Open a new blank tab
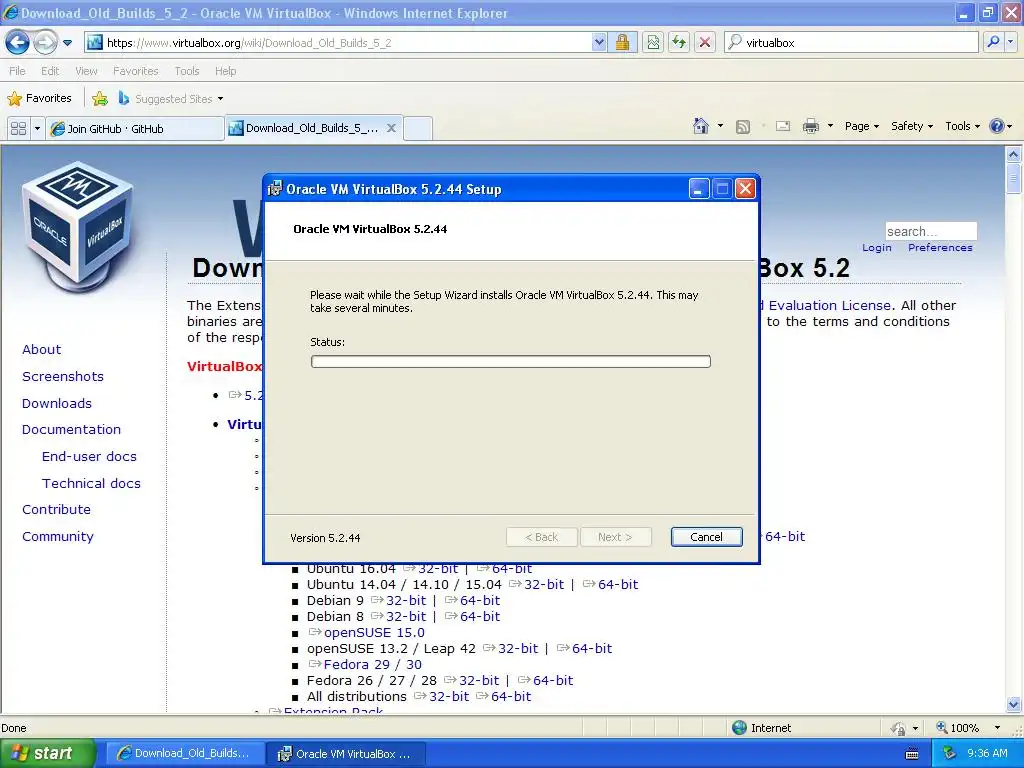Screen dimensions: 1024x768 (418, 128)
